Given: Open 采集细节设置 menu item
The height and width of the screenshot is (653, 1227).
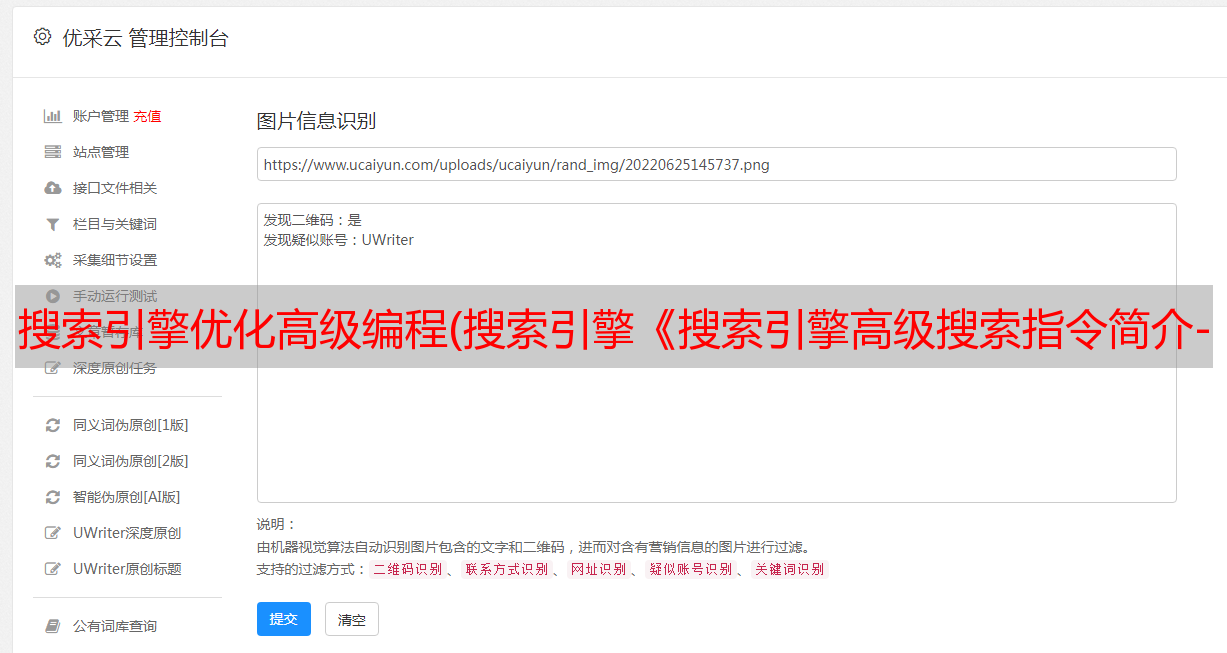Looking at the screenshot, I should [115, 260].
